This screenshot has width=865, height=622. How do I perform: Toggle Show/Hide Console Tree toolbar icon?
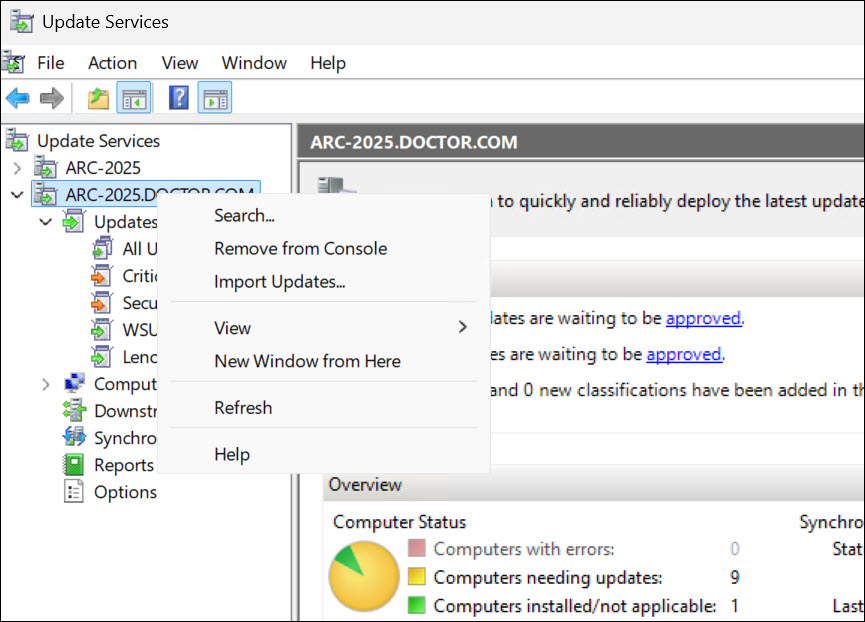tap(133, 98)
